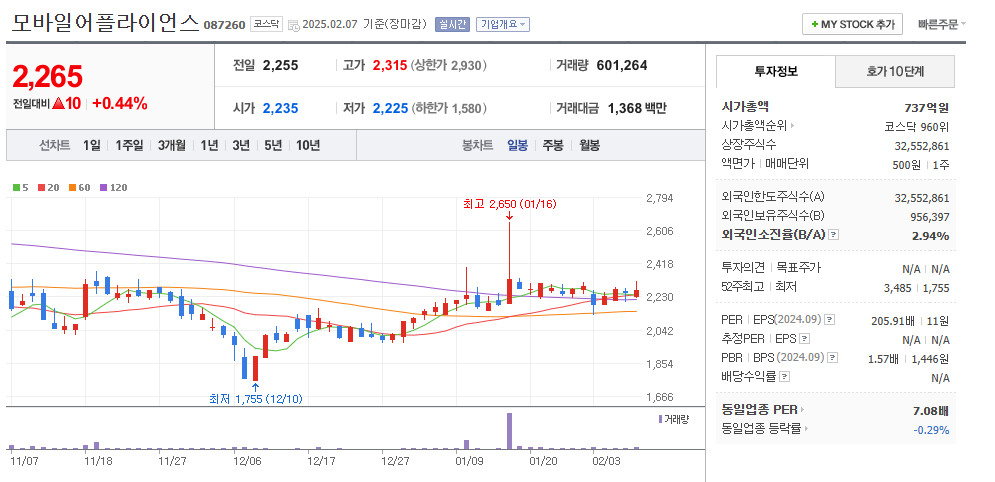The width and height of the screenshot is (995, 482).
Task: Click the arrow next to 시가총액순위
Action: pos(792,126)
